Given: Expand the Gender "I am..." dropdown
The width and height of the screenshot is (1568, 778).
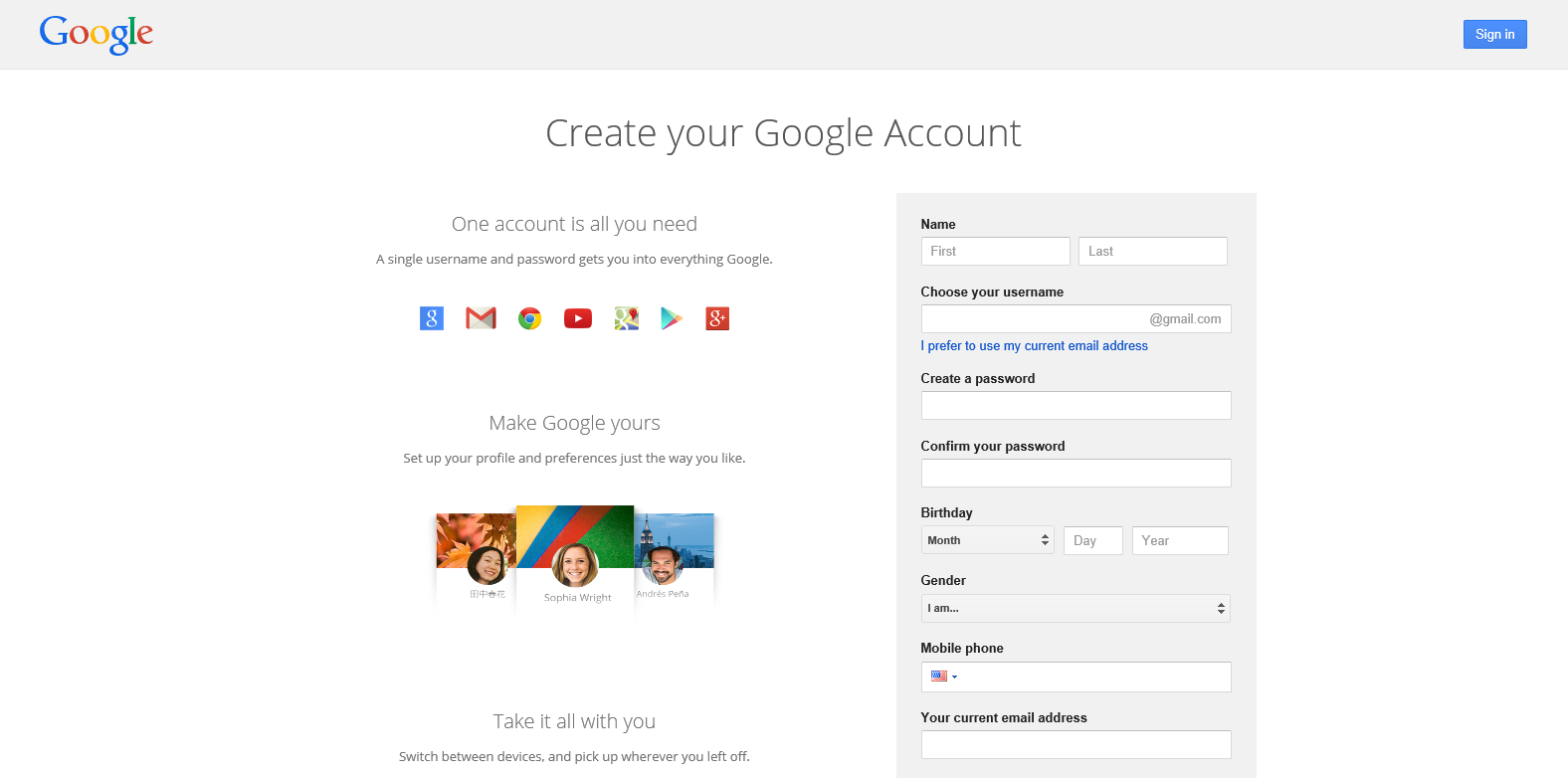Looking at the screenshot, I should pyautogui.click(x=1076, y=608).
